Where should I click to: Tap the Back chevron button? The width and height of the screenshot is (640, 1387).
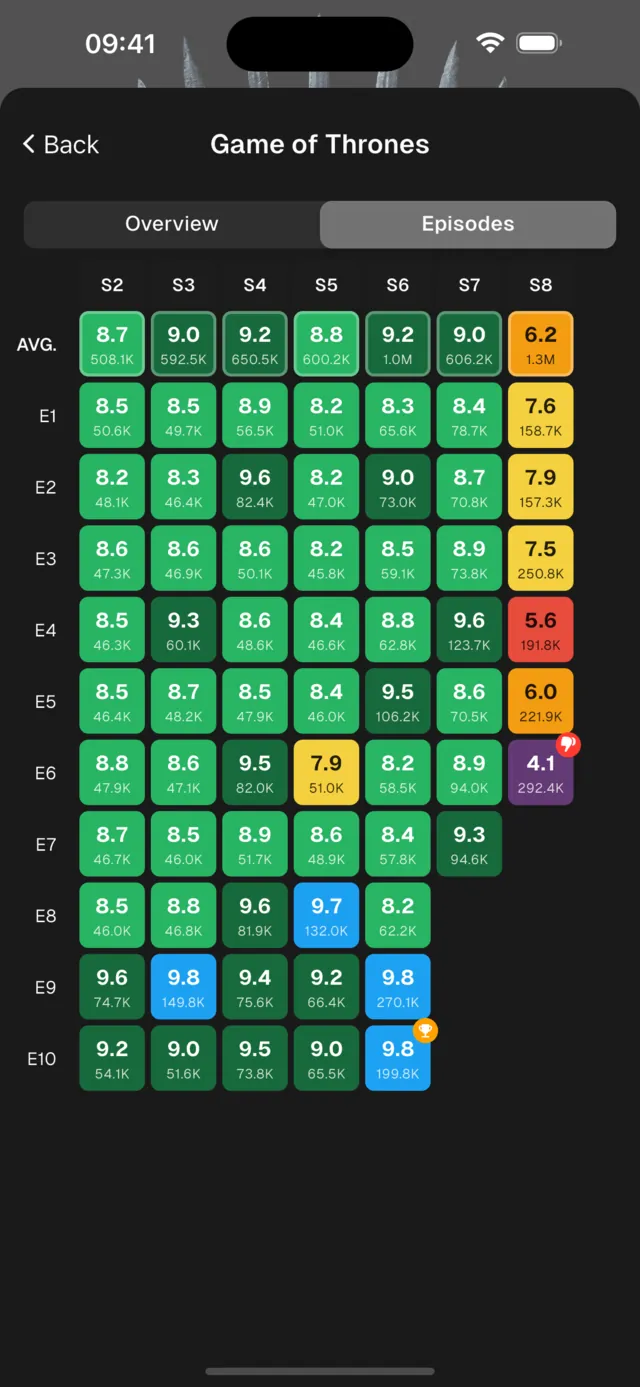click(60, 144)
